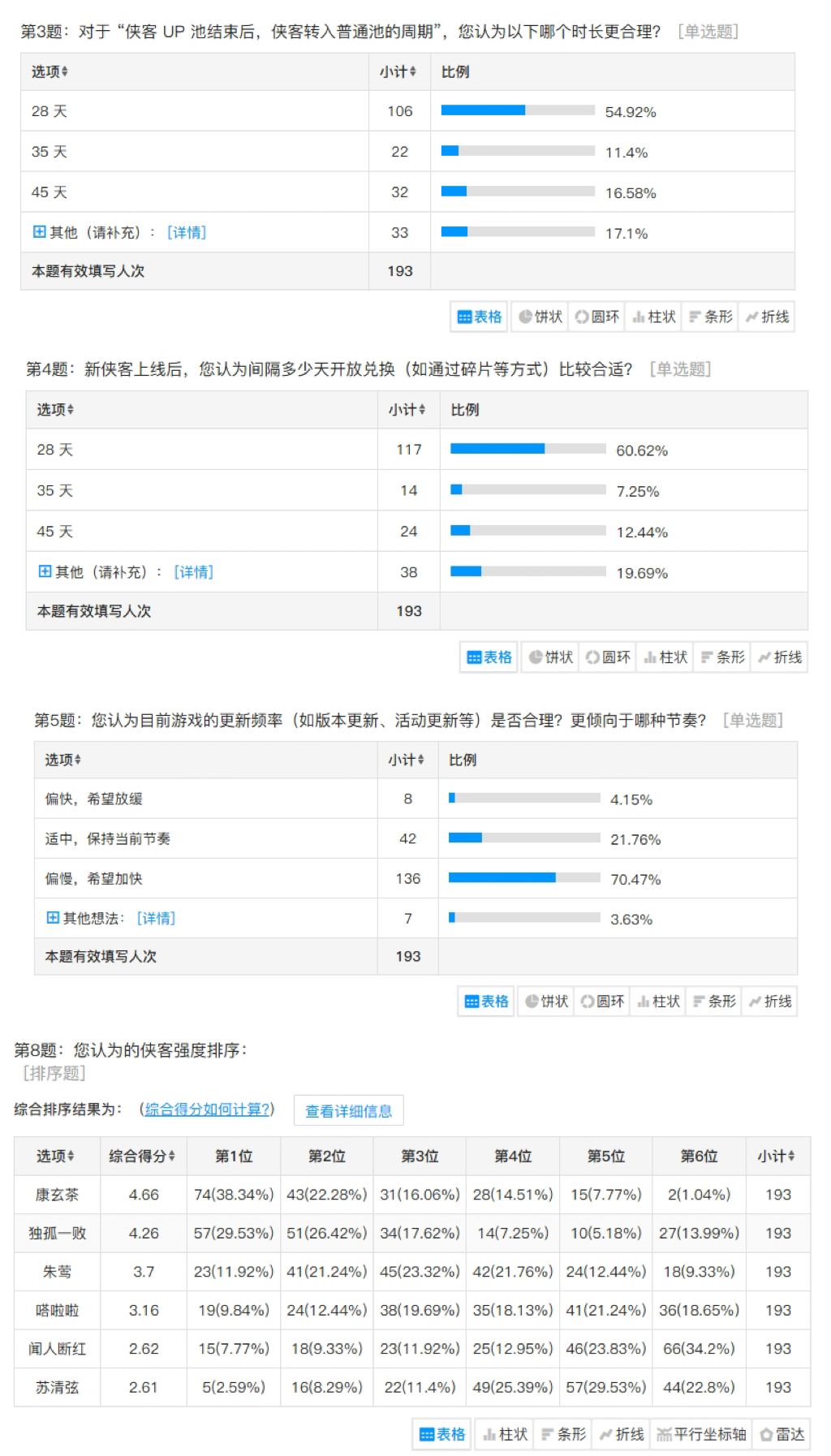Open 详情 link for 其他想法 in question 5

[156, 918]
